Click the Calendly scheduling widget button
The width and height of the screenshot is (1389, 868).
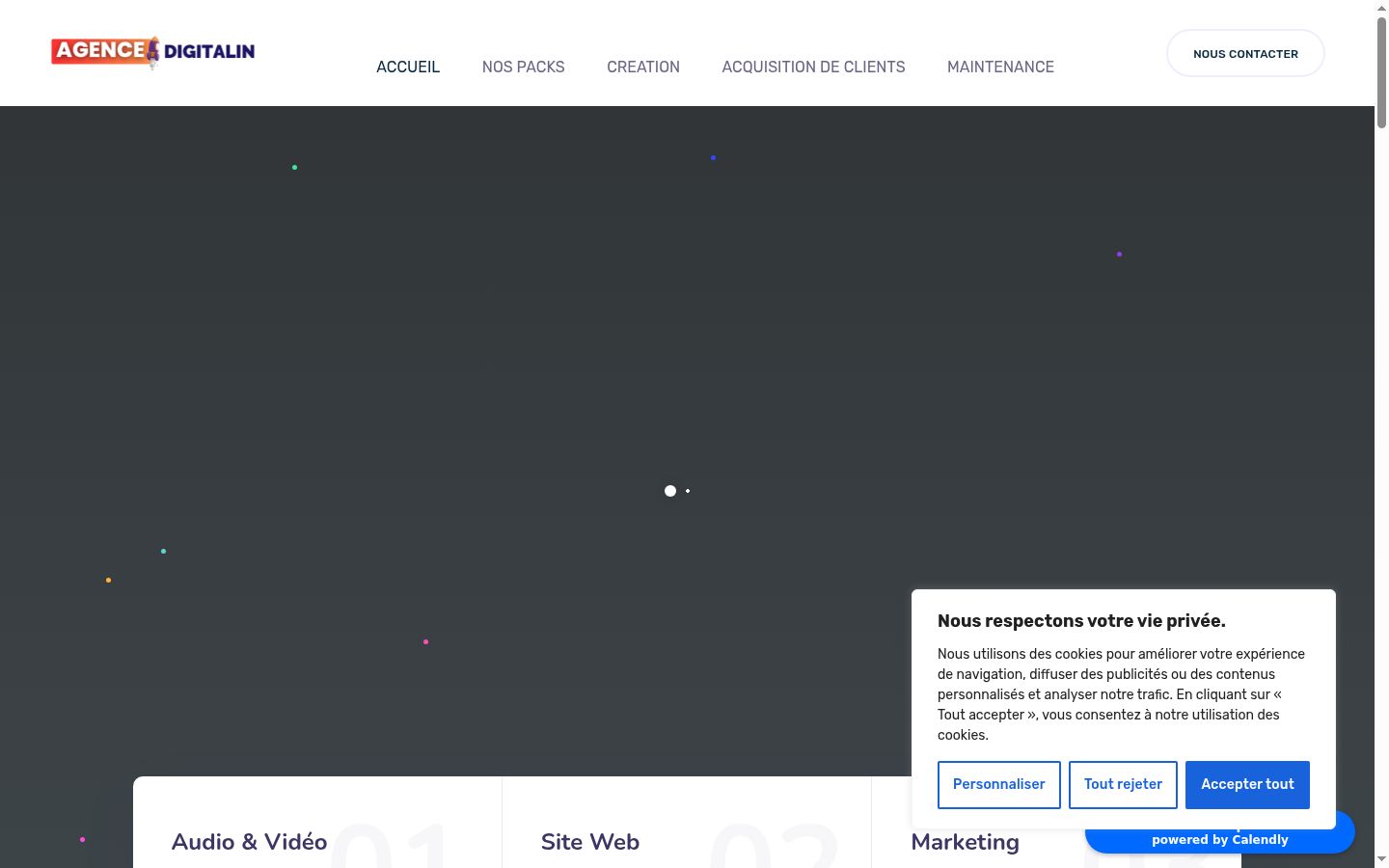[x=1220, y=840]
